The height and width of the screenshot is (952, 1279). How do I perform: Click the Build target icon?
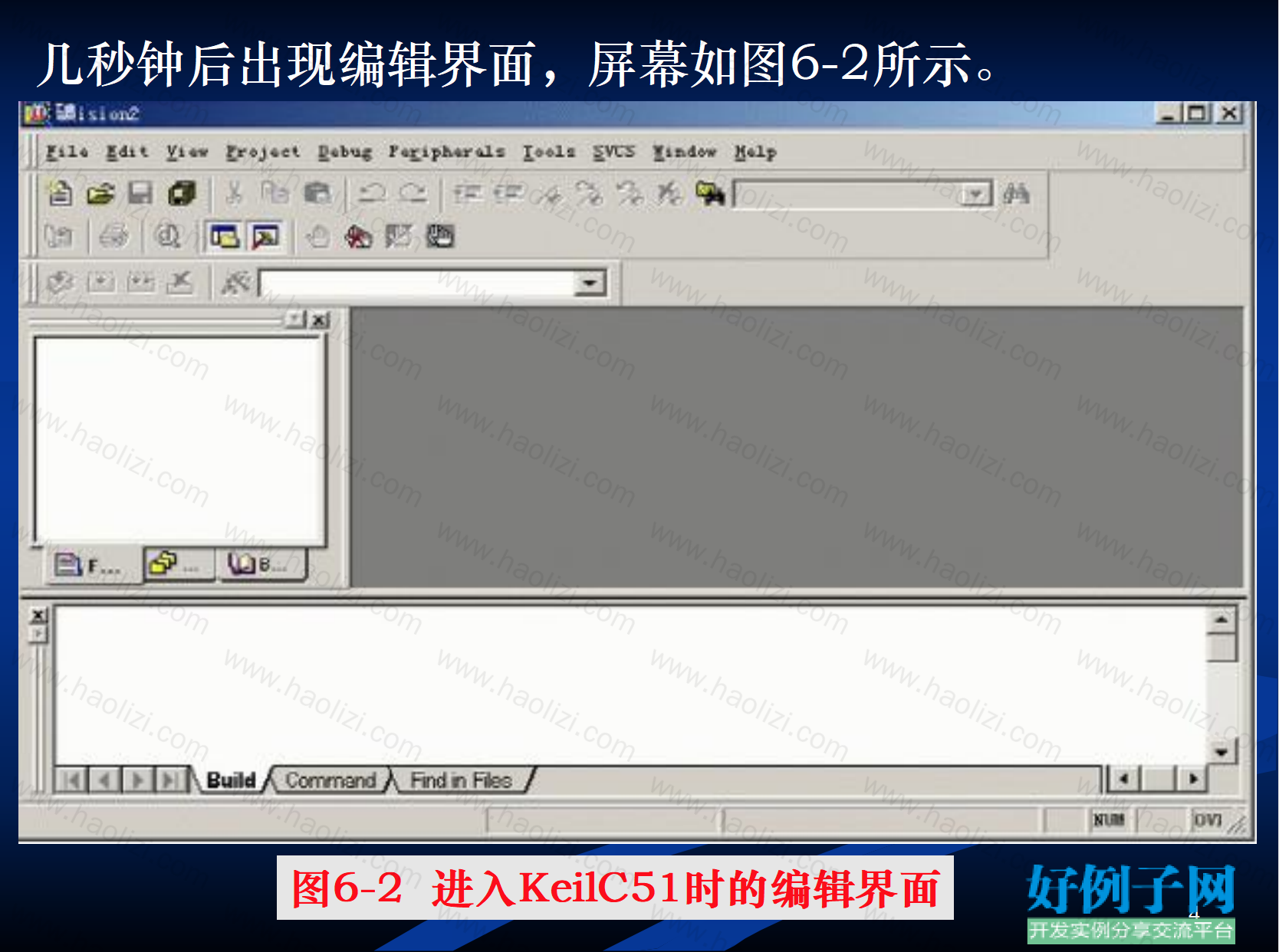click(100, 282)
